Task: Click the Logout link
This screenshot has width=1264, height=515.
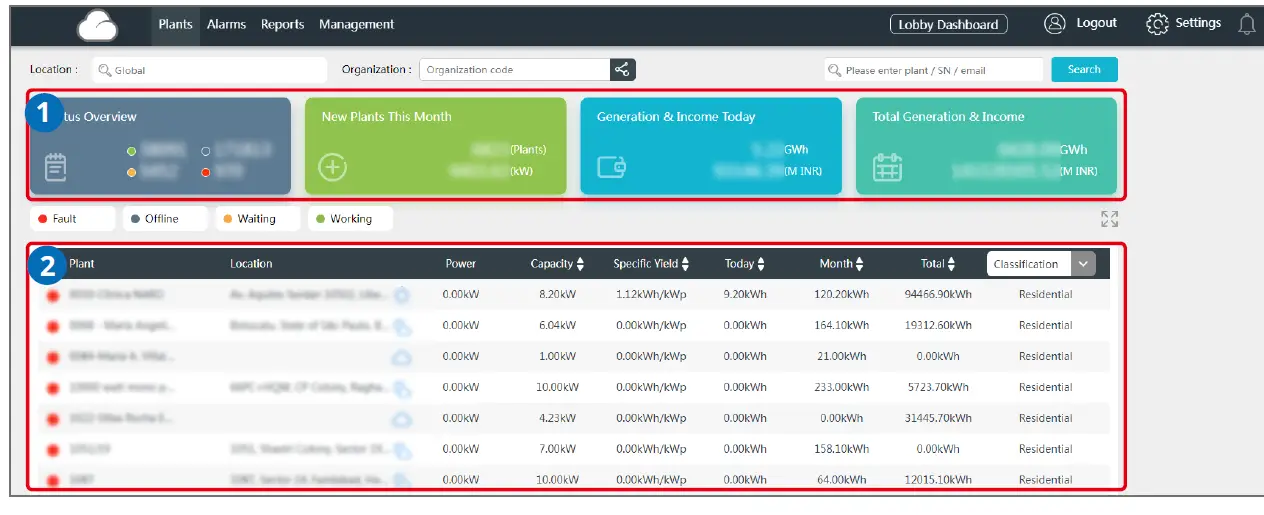Action: click(x=1096, y=23)
